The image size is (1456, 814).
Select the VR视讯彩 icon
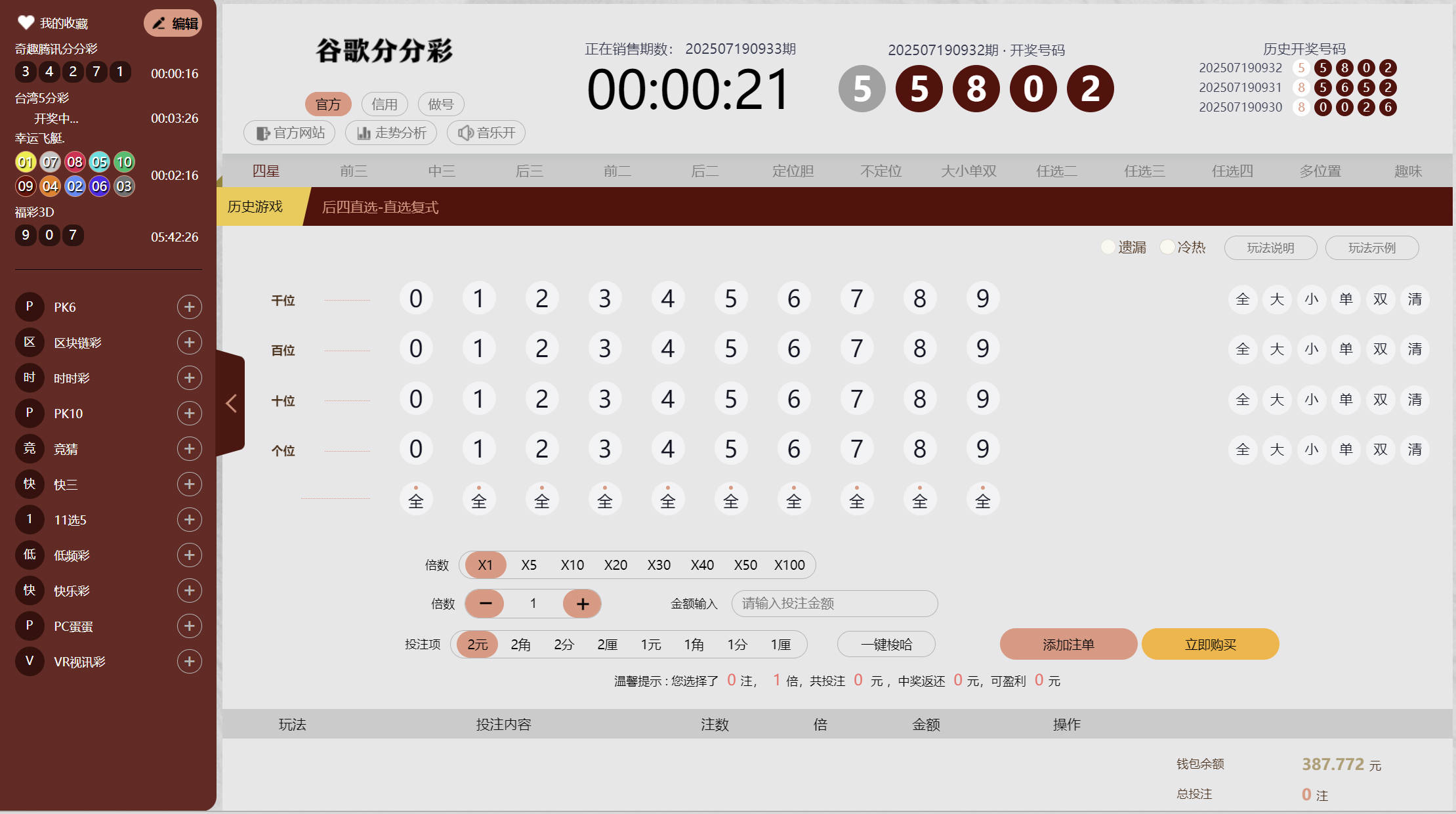pos(29,661)
